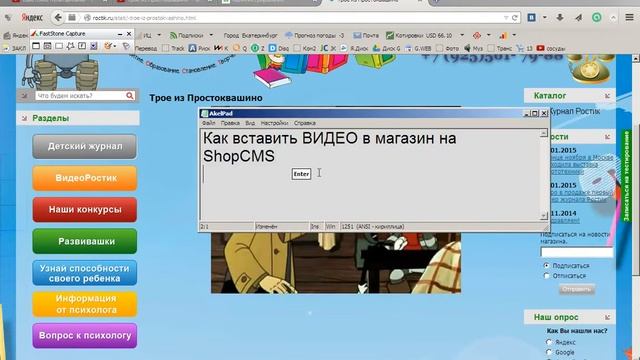Viewport: 640px width, 360px height.
Task: Click inside AkelPad text editing area
Action: tap(370, 175)
